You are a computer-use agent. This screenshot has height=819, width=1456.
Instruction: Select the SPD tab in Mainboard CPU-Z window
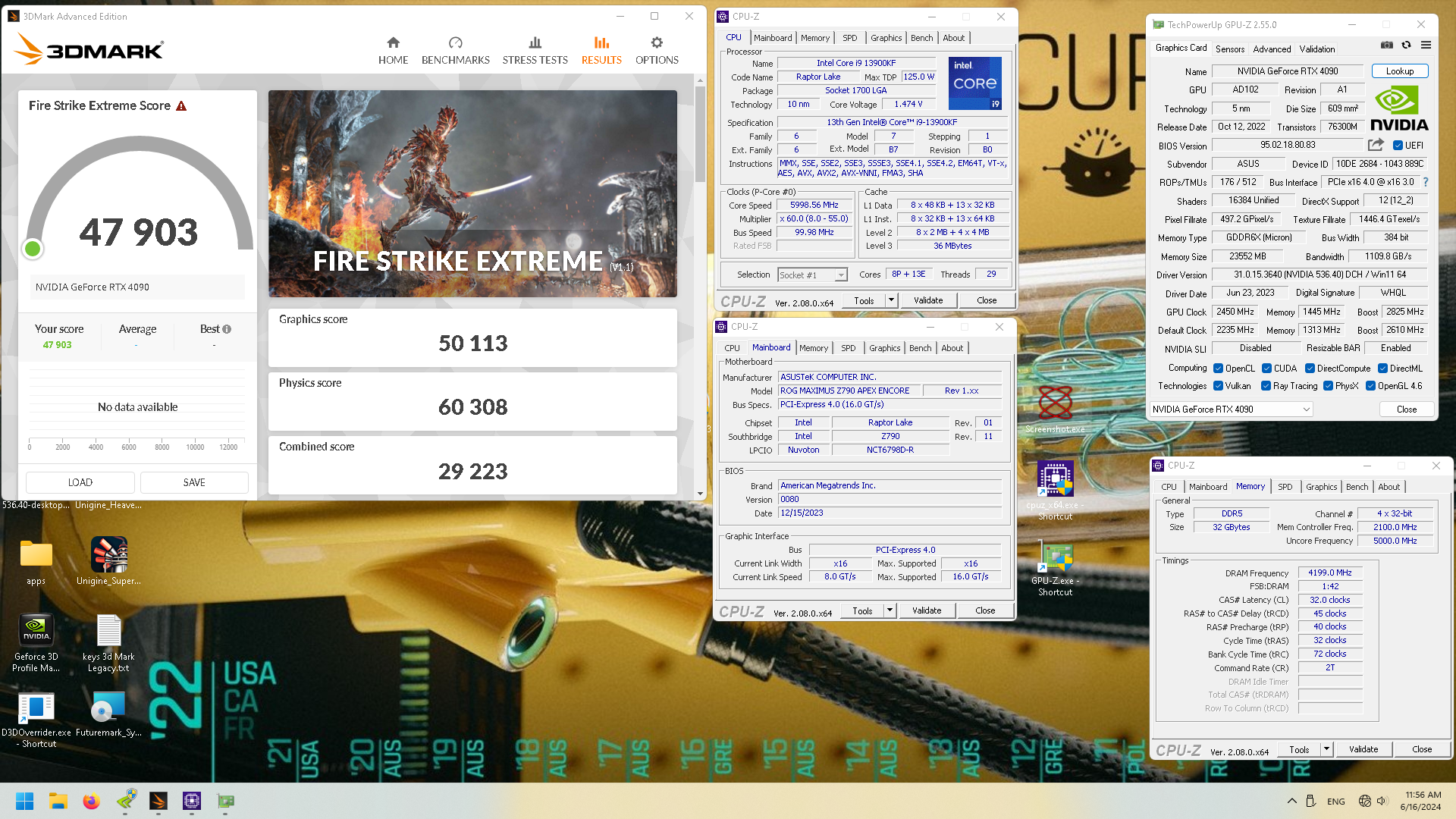(x=848, y=348)
